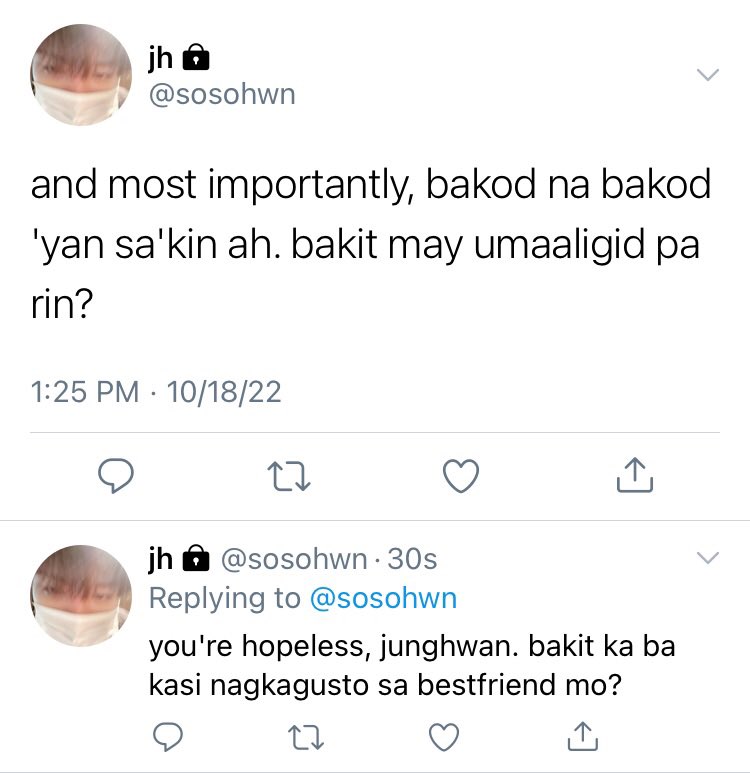Screen dimensions: 750x773
Task: Tap the main tweet text 'and most importantly'
Action: 370,244
